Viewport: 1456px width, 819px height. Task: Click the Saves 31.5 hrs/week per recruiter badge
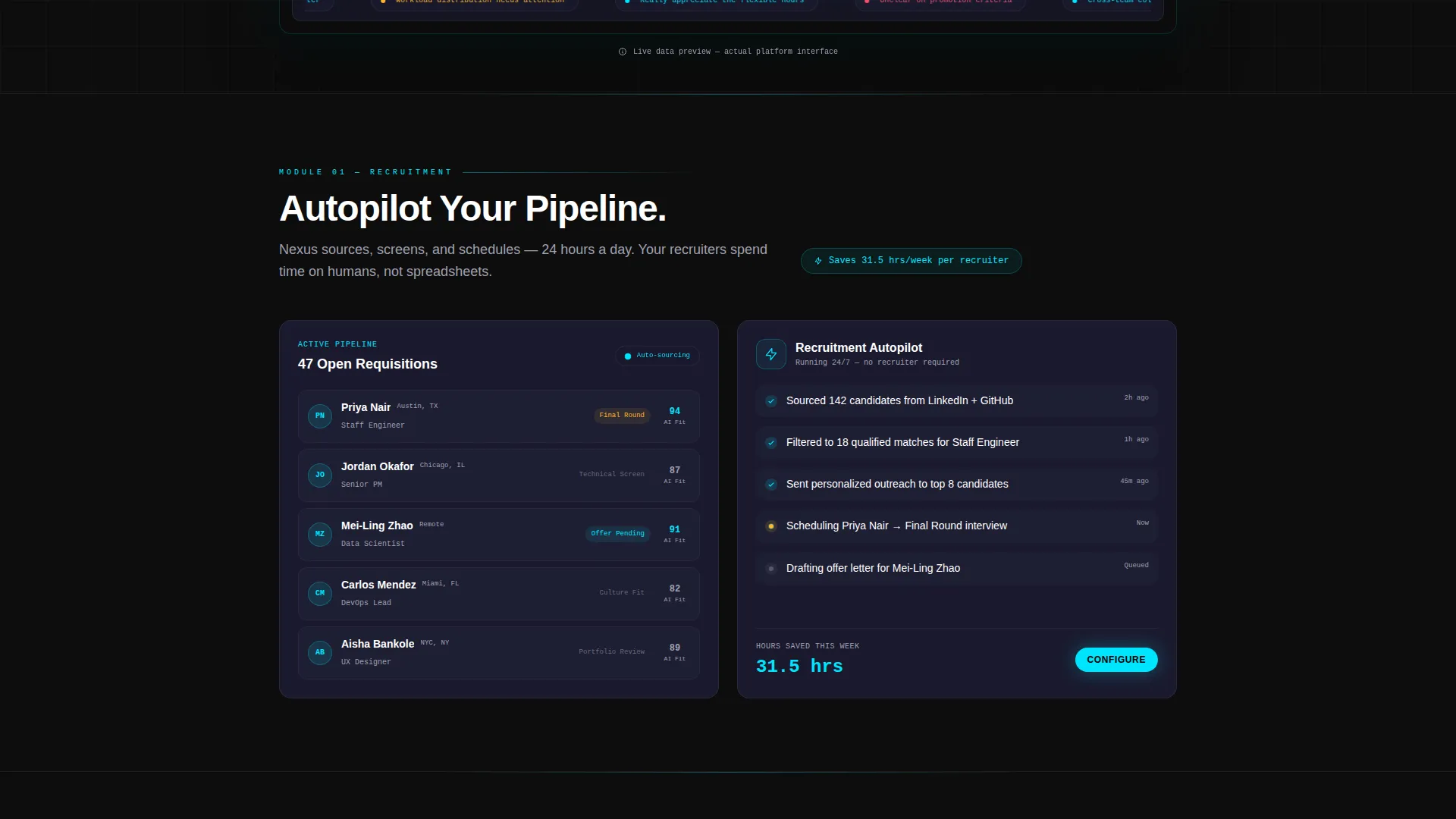click(x=912, y=261)
